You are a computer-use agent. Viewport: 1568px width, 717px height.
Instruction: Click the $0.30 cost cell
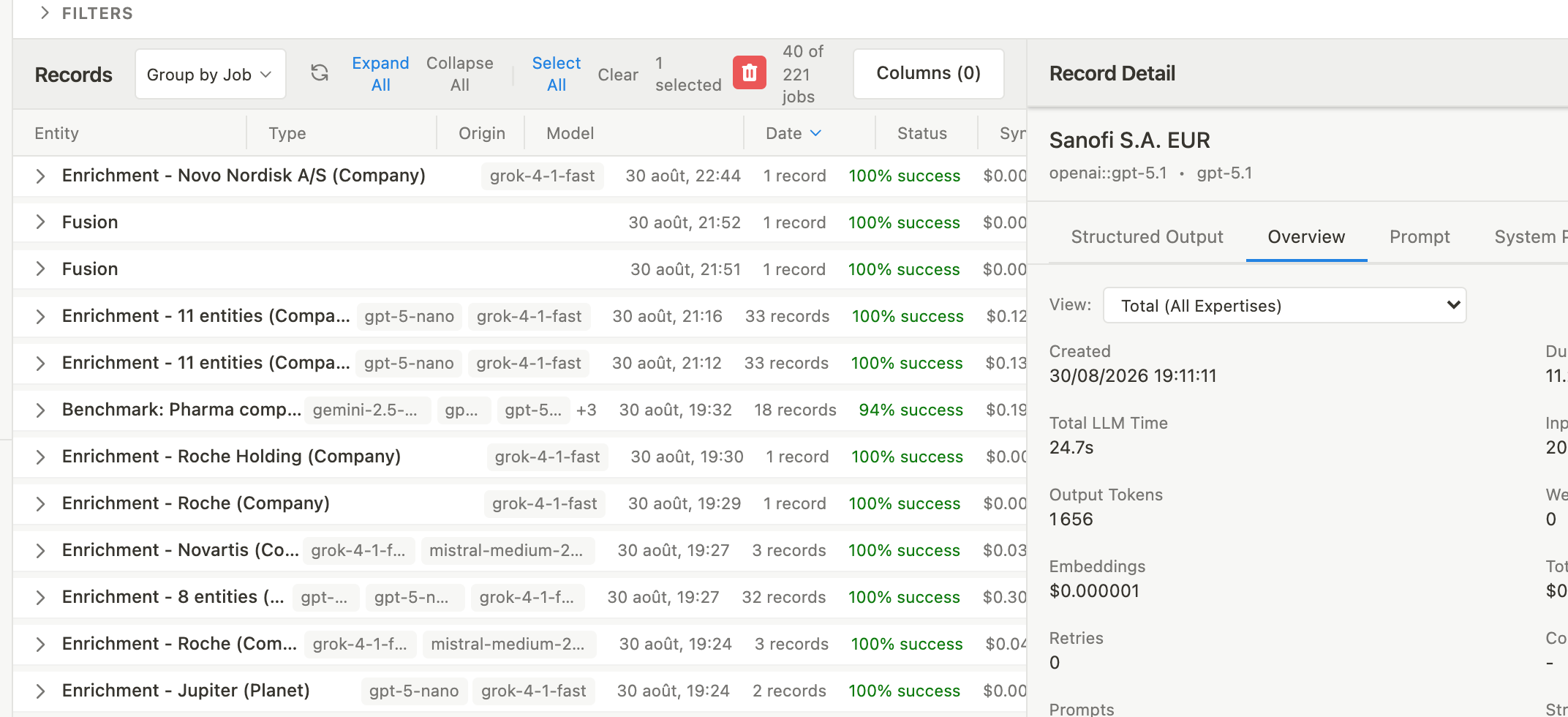point(1005,597)
